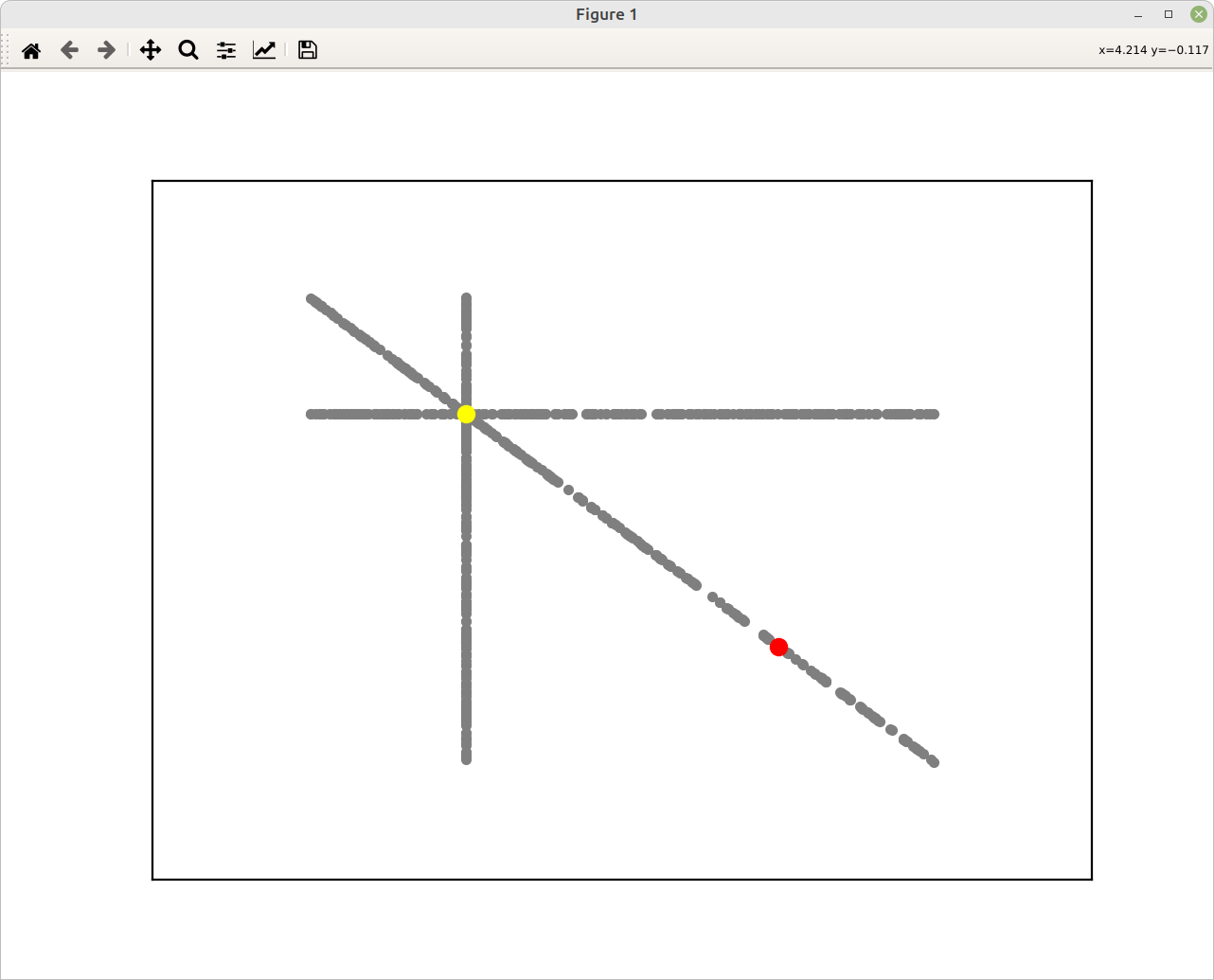Screen dimensions: 1214x980
Task: Click the cursor coordinates readout x=4.214
Action: [1153, 50]
